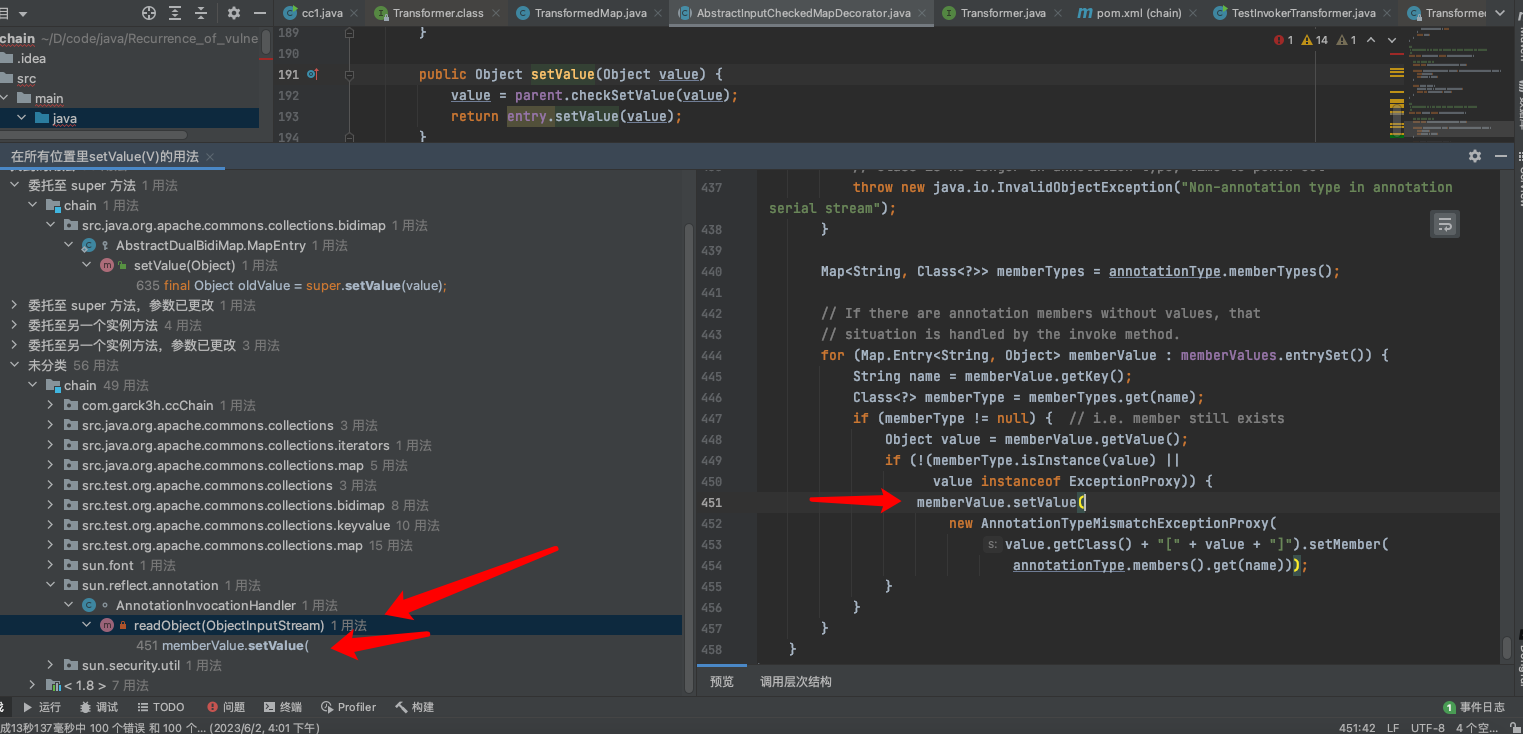The width and height of the screenshot is (1523, 734).
Task: Click the soft-wrap icon in preview editor
Action: 1444,224
